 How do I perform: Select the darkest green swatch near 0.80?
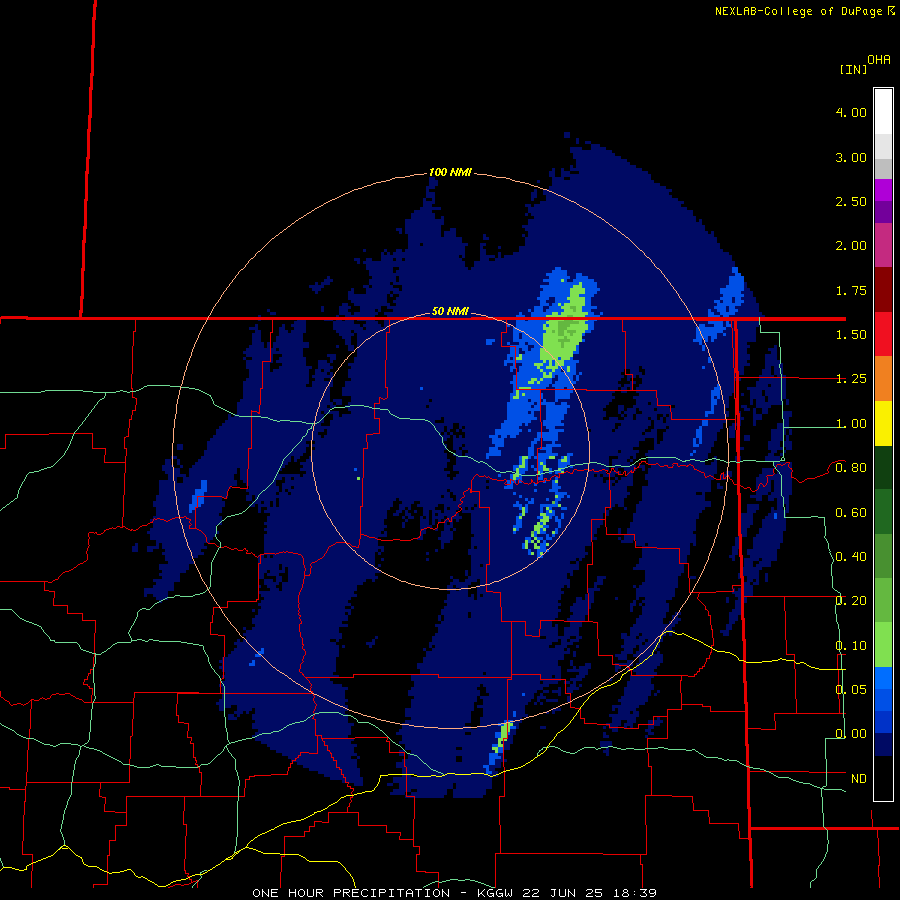pyautogui.click(x=883, y=468)
